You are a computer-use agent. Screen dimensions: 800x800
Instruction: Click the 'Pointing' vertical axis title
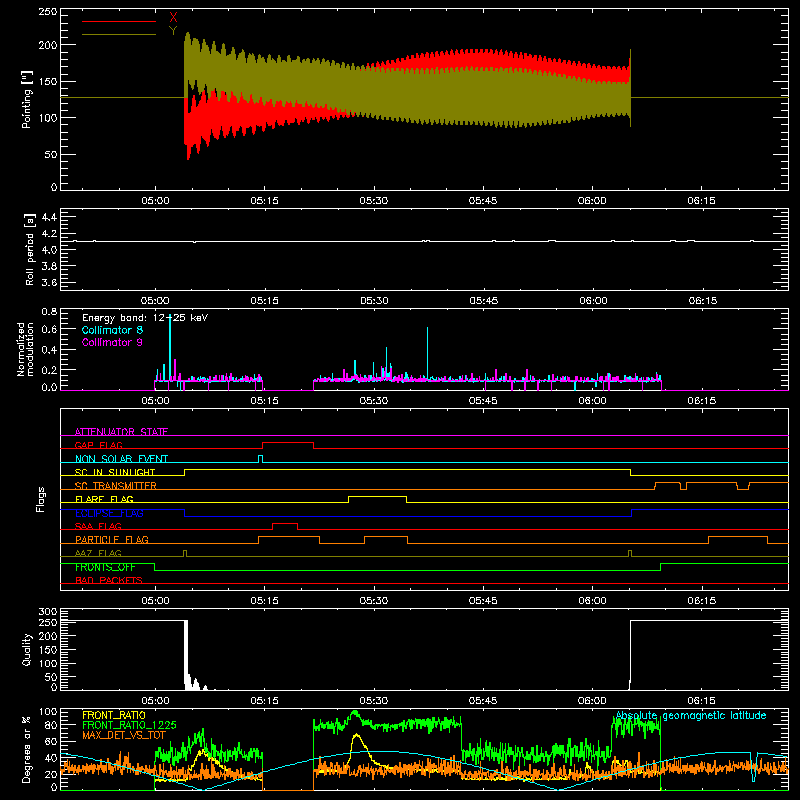pos(27,100)
